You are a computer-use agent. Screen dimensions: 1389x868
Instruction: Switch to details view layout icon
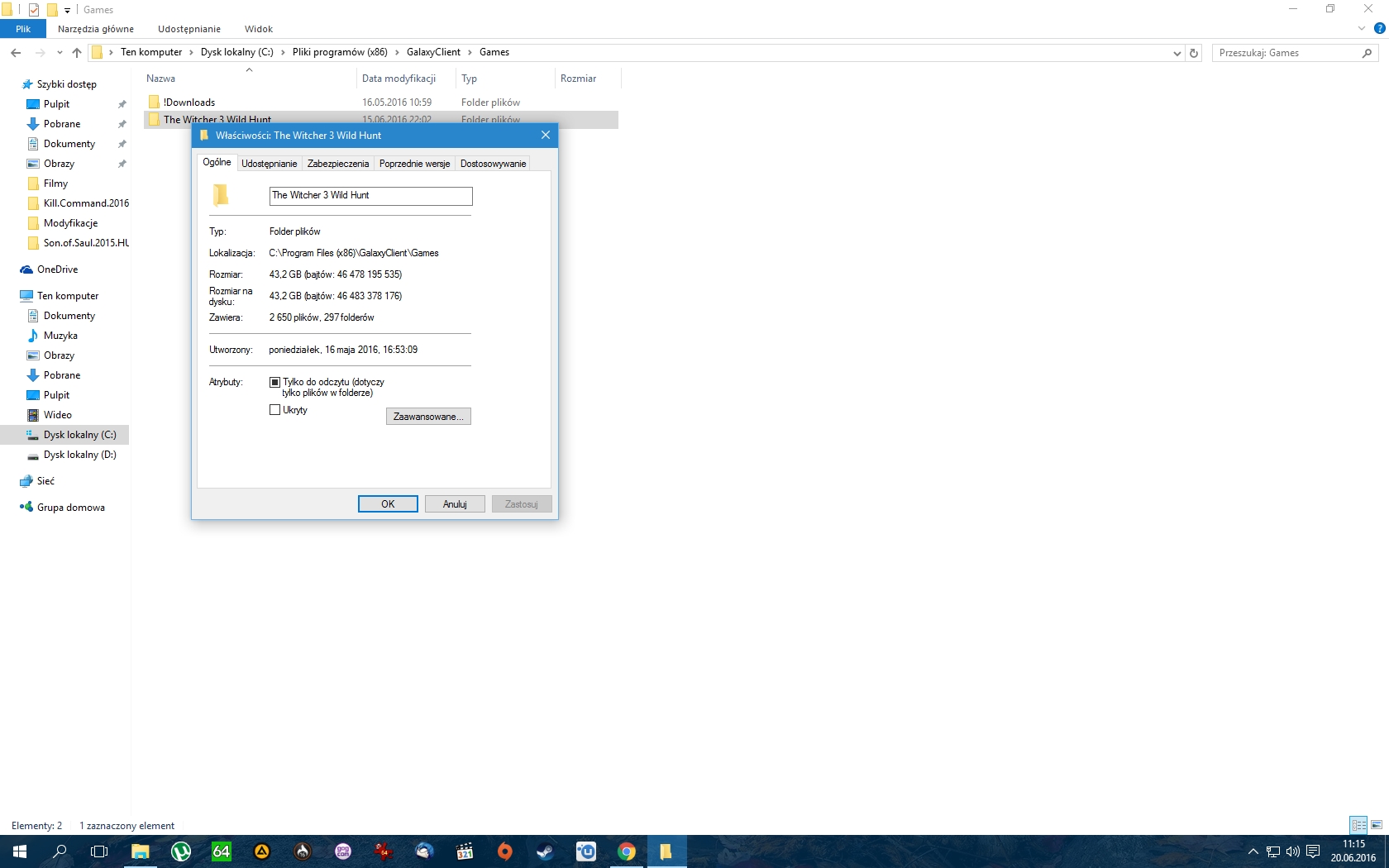tap(1358, 825)
